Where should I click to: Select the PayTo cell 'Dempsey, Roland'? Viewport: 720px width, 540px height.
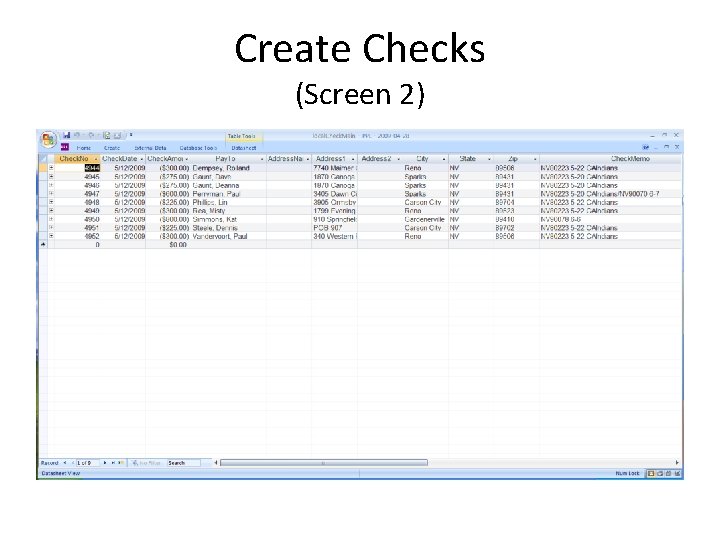tap(228, 168)
